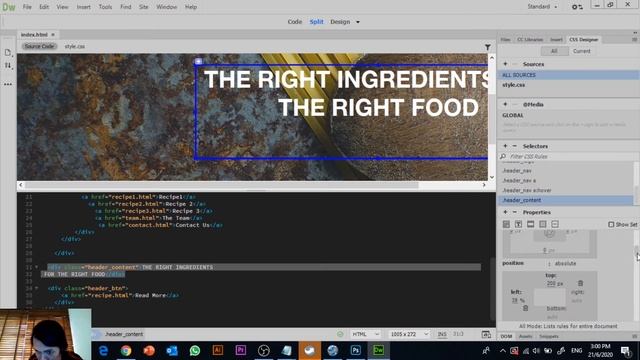Delete the top position property with its trash icon

[580, 283]
